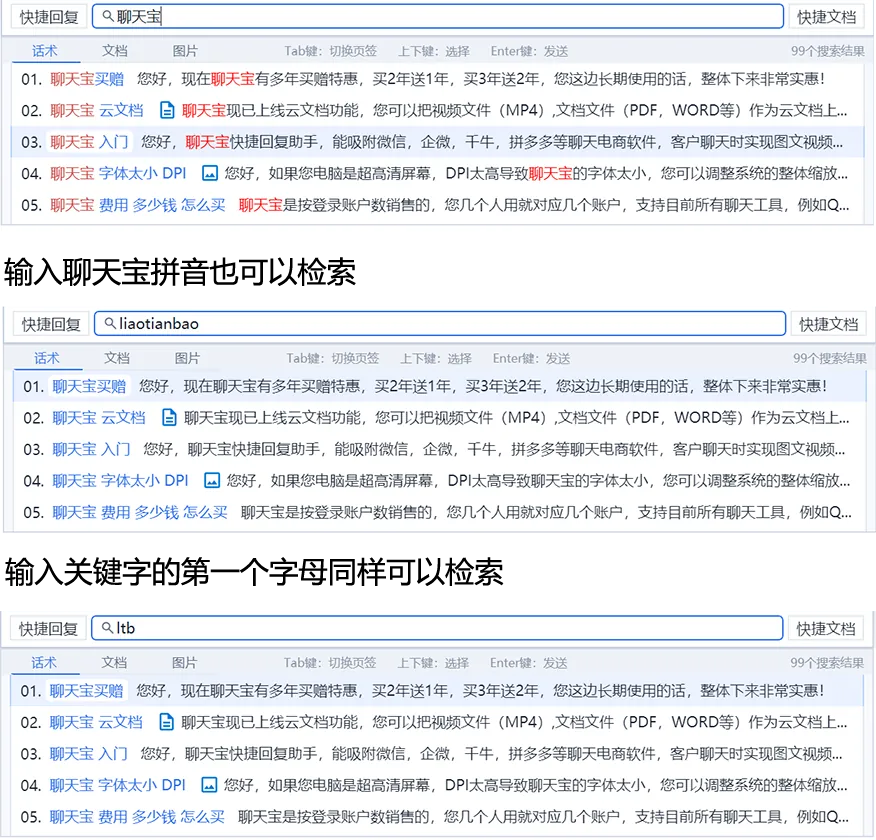Select red-highlighted result 05 聊天宝 费用 多少钱 怎么买
This screenshot has height=840, width=876.
[438, 205]
